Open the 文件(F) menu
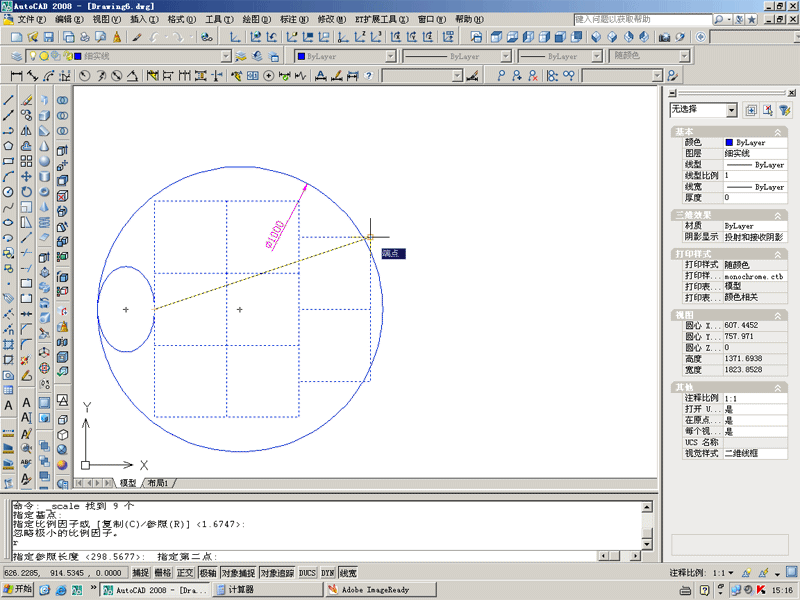 pos(32,19)
